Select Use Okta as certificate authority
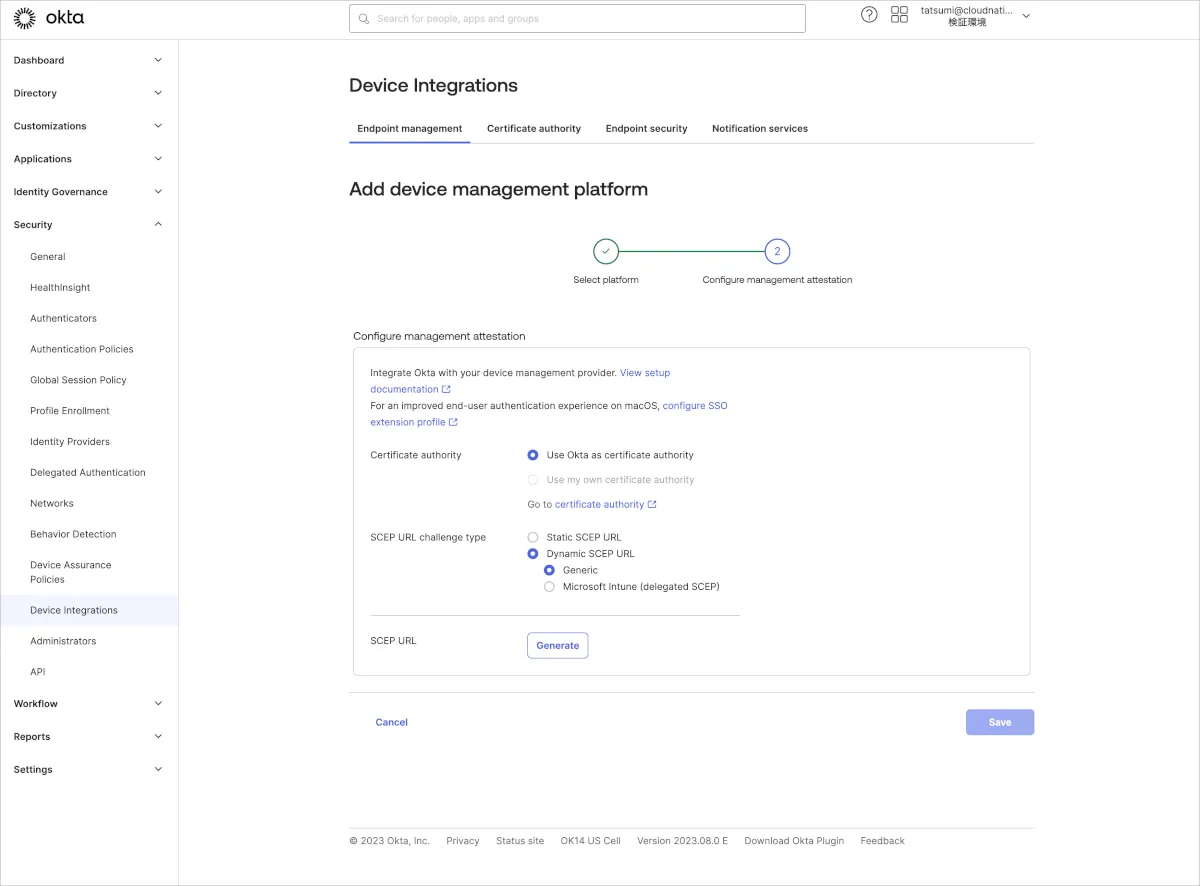The width and height of the screenshot is (1200, 886). (x=533, y=455)
